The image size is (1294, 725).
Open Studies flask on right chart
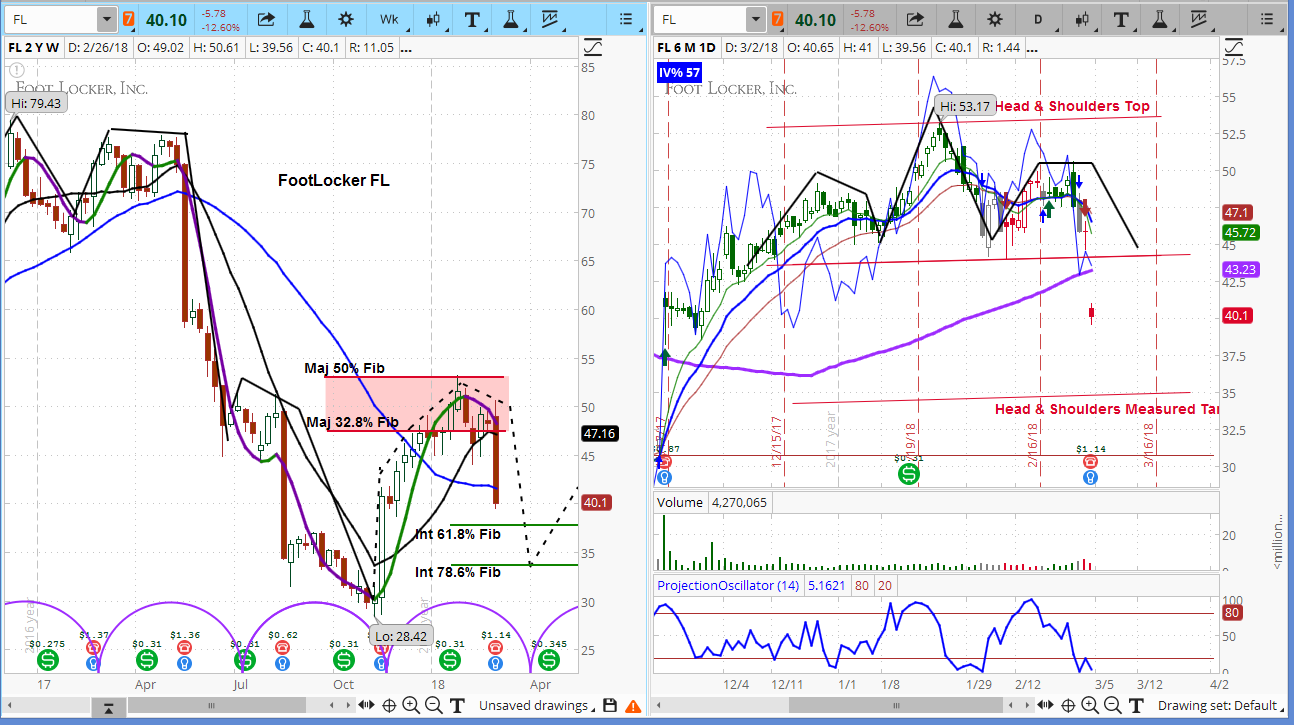(954, 19)
